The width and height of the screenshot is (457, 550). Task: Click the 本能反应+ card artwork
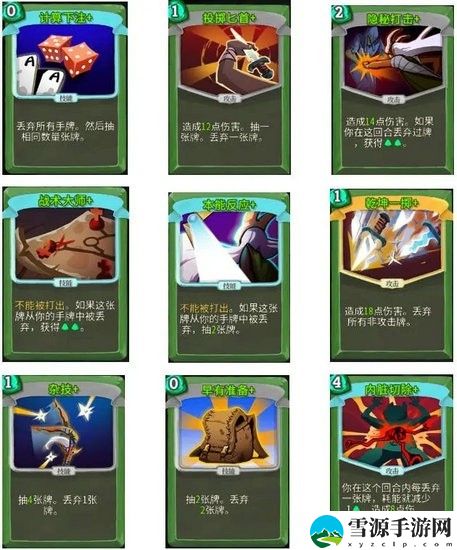230,247
